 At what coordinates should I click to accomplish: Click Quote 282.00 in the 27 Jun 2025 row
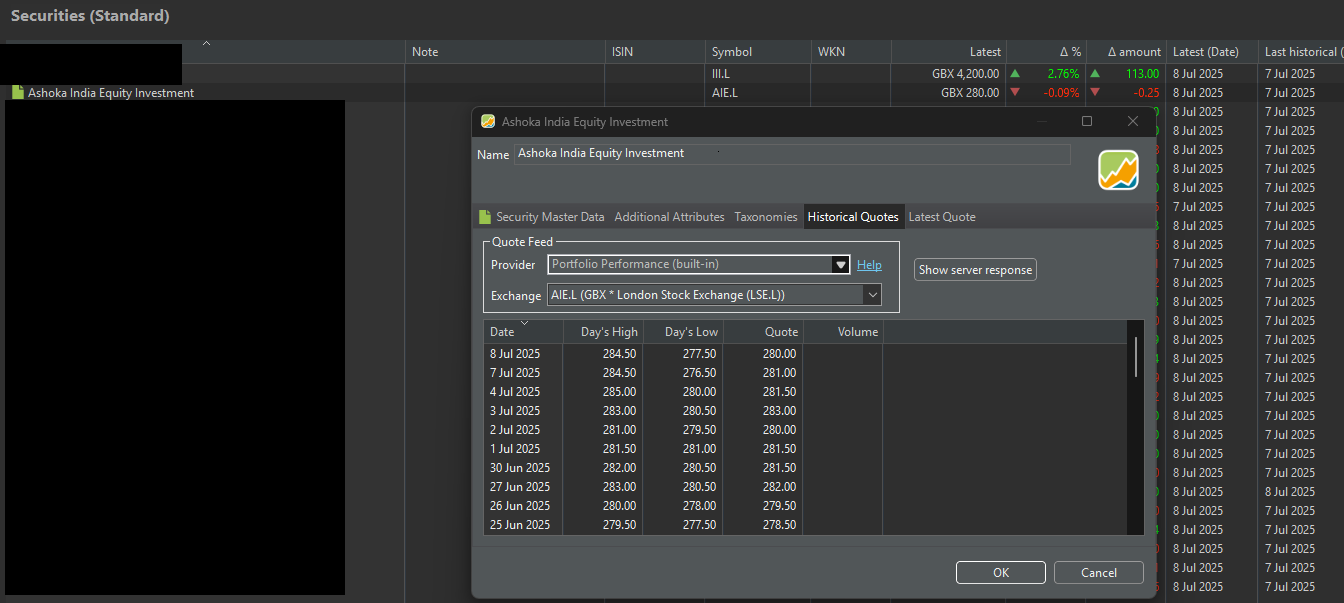(x=779, y=487)
